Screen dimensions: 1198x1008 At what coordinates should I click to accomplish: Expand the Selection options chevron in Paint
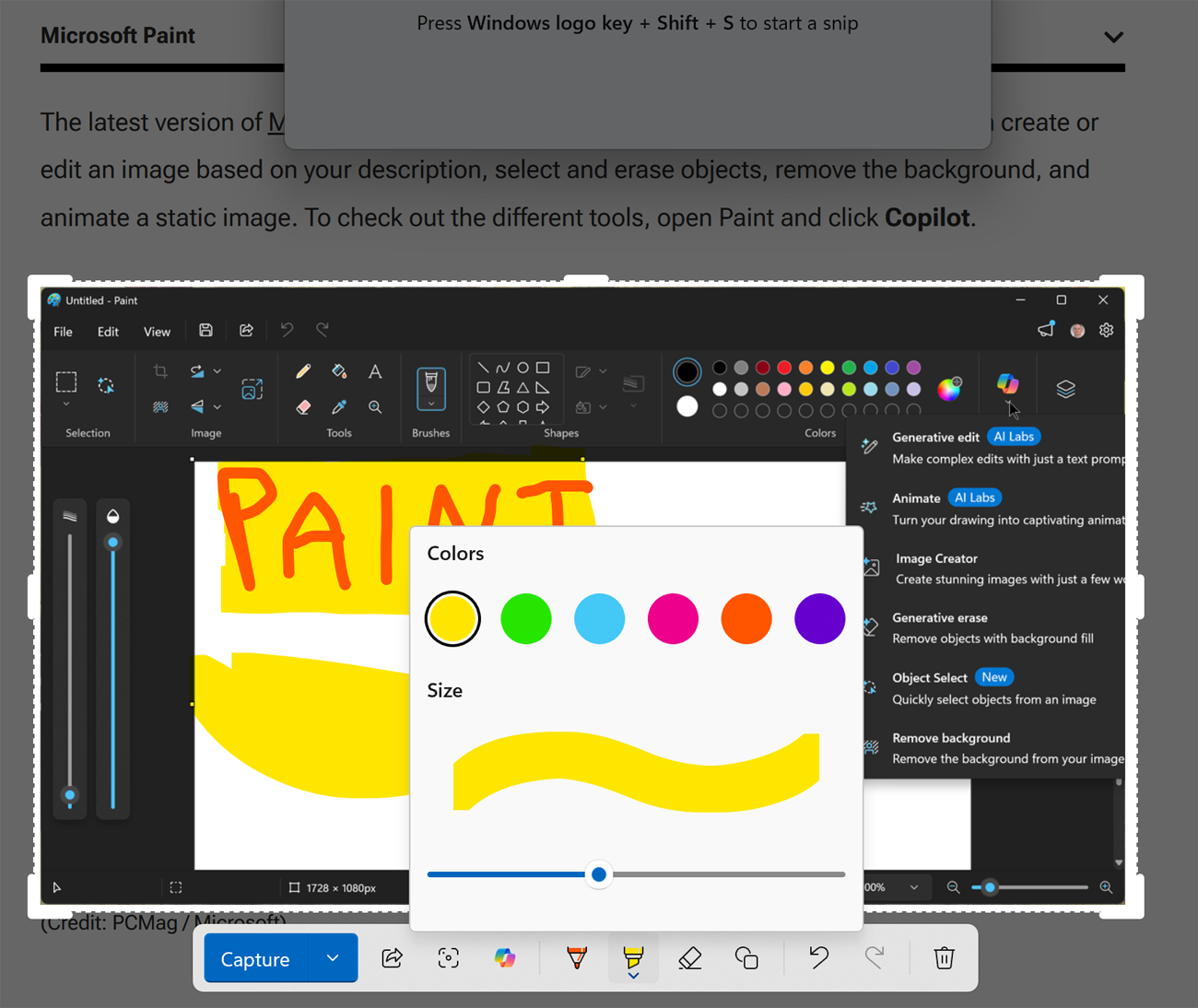coord(66,404)
